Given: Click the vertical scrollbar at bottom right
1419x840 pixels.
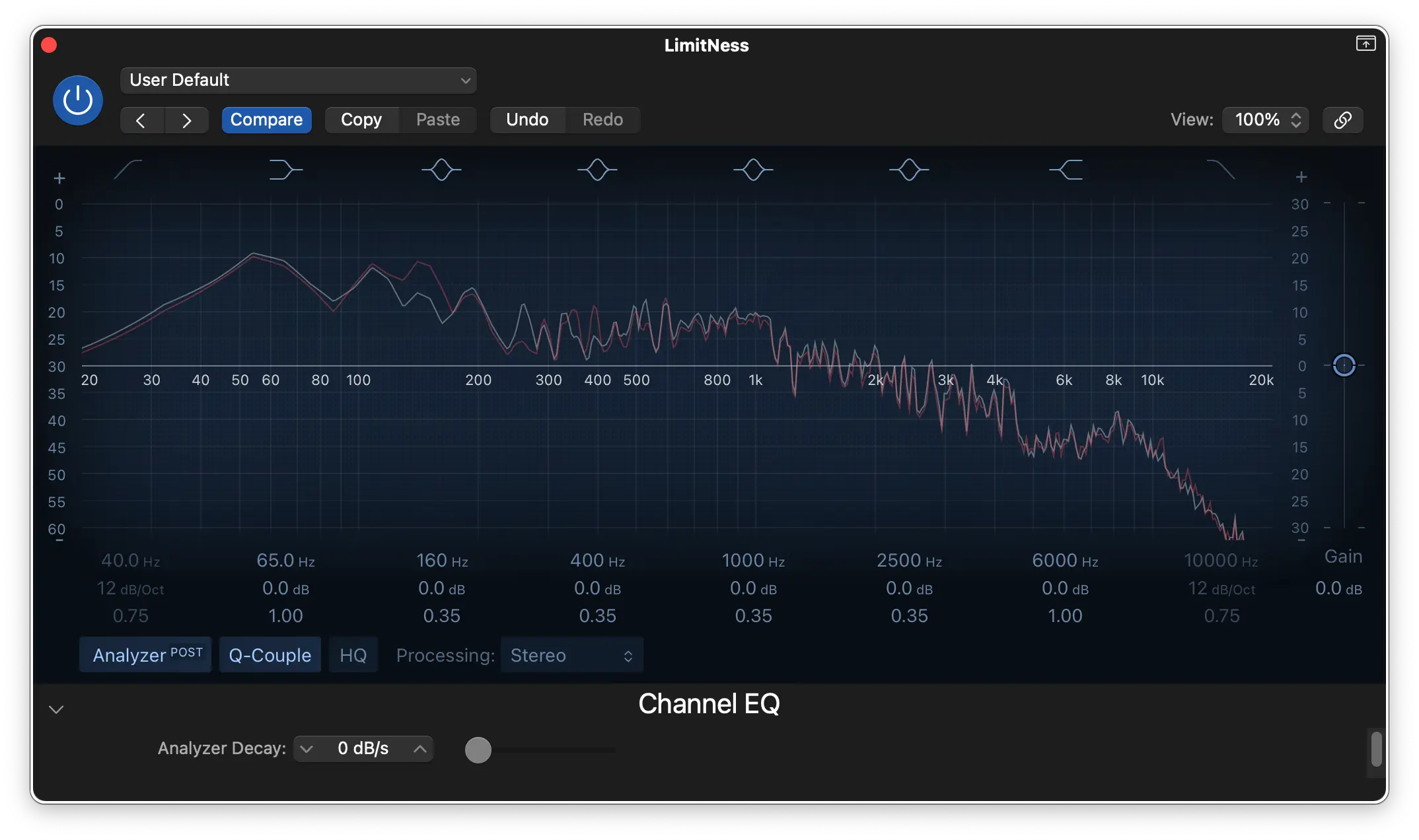Looking at the screenshot, I should coord(1377,749).
